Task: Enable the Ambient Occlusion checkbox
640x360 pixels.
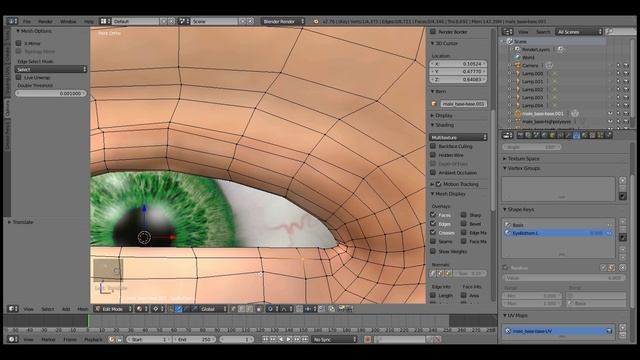Action: click(x=433, y=173)
